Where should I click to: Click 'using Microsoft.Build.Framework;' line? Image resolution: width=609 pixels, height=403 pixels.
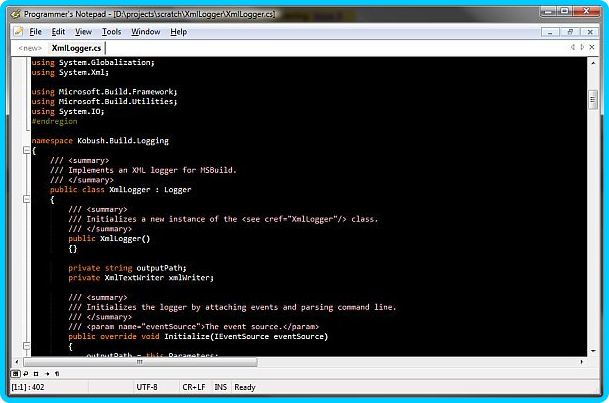point(104,92)
